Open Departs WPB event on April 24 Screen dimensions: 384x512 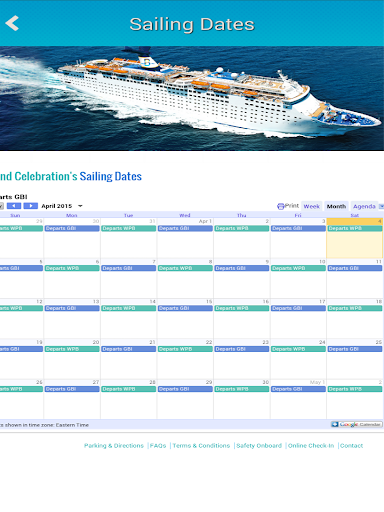click(298, 349)
